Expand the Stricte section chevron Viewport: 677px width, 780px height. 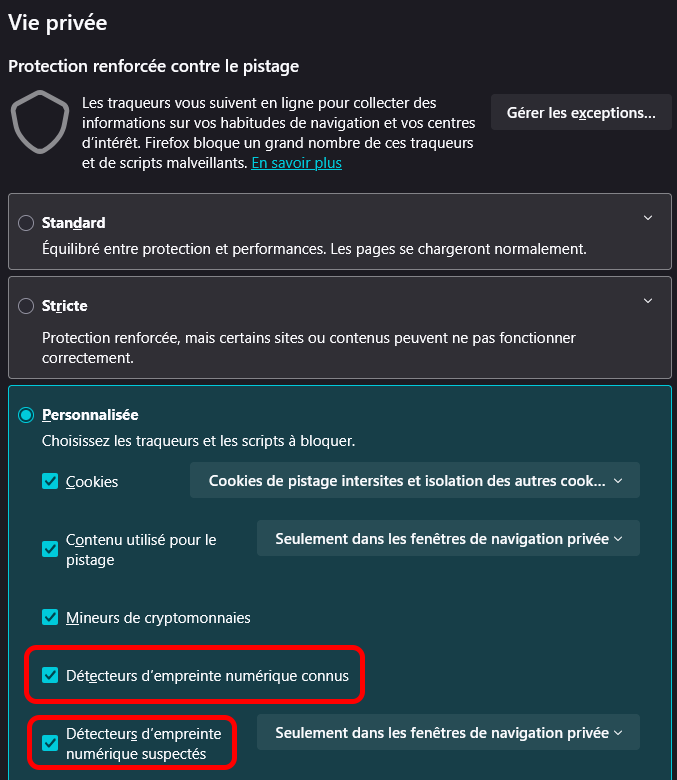(648, 301)
